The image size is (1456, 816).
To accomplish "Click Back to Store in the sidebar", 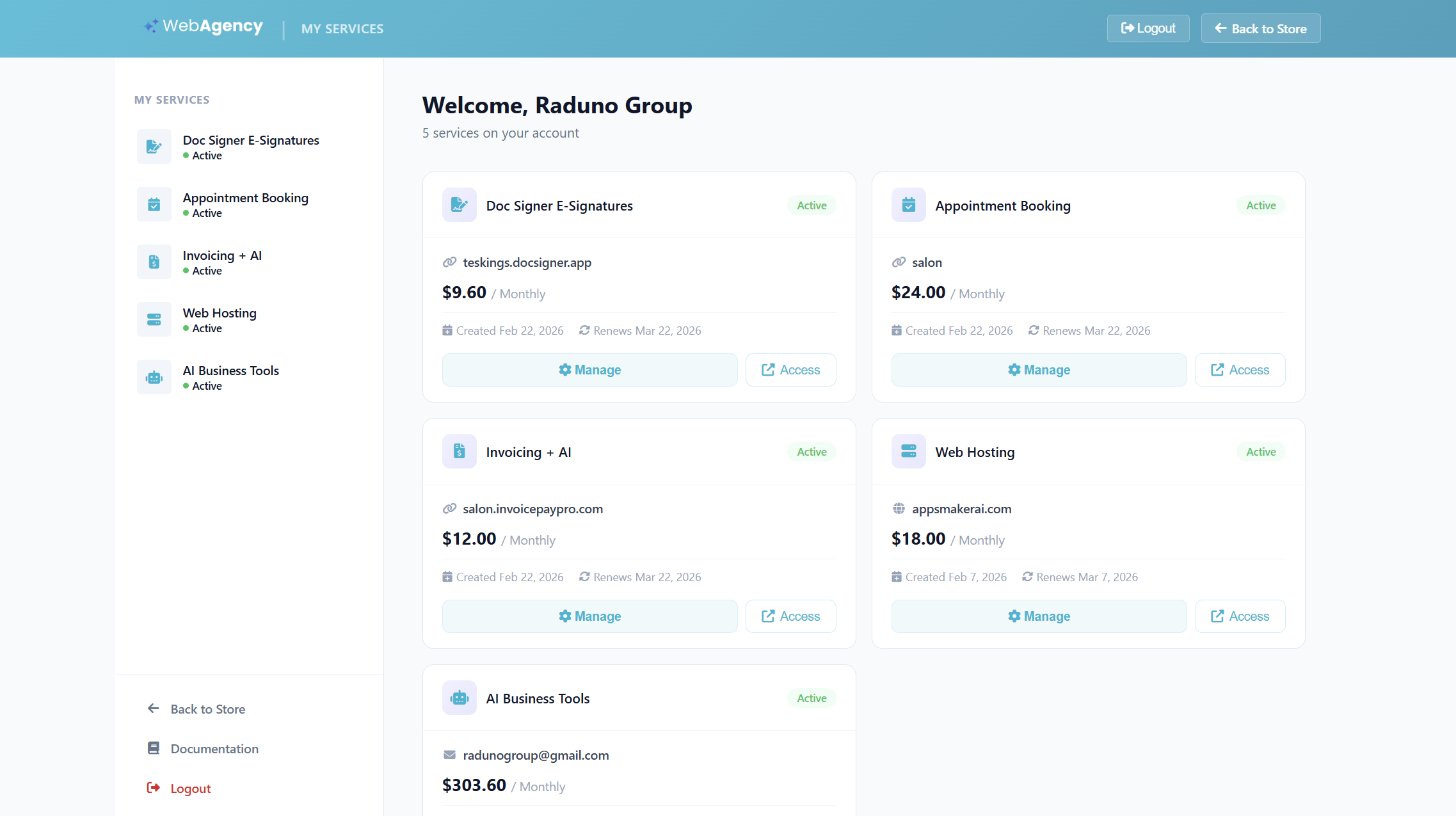I will [x=207, y=708].
